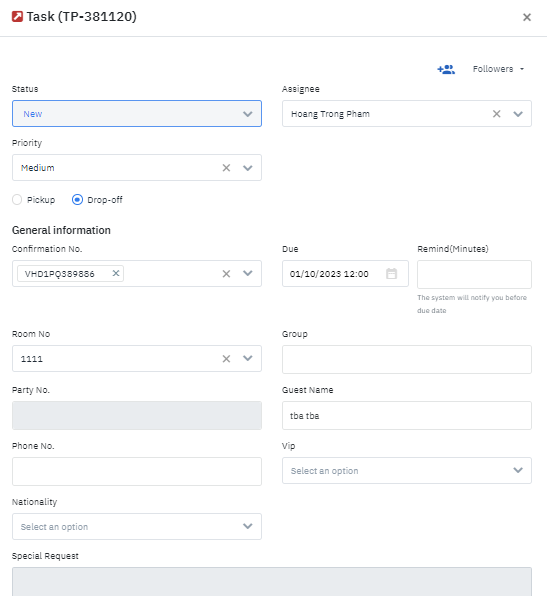Clear the Assignee Hoang Trong Pham
Screen dimensions: 547x596
click(496, 114)
